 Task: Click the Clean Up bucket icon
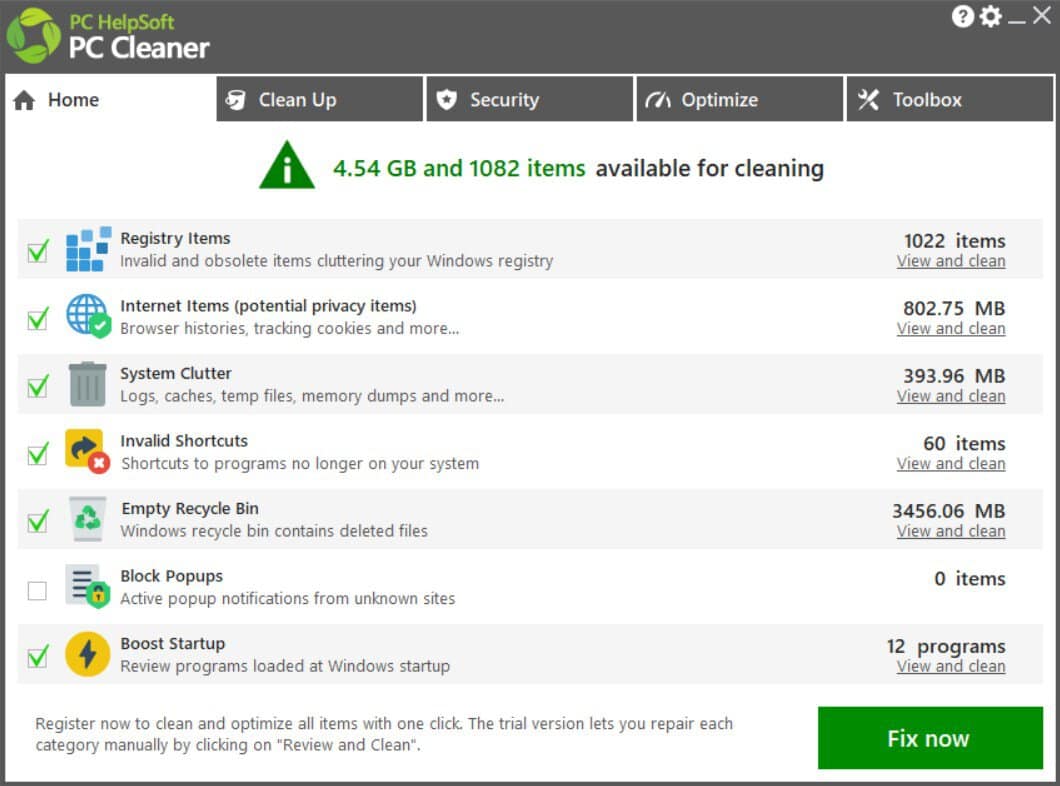tap(235, 100)
